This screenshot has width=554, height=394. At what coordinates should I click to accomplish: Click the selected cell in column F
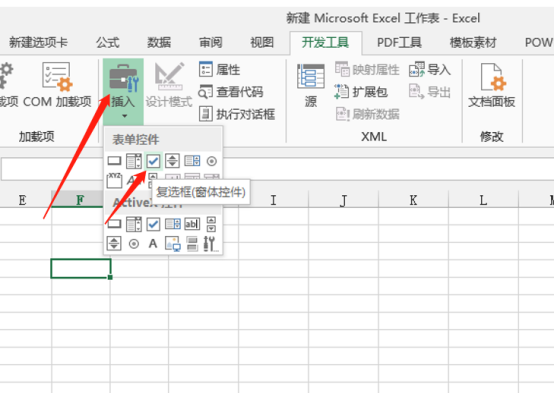(81, 269)
